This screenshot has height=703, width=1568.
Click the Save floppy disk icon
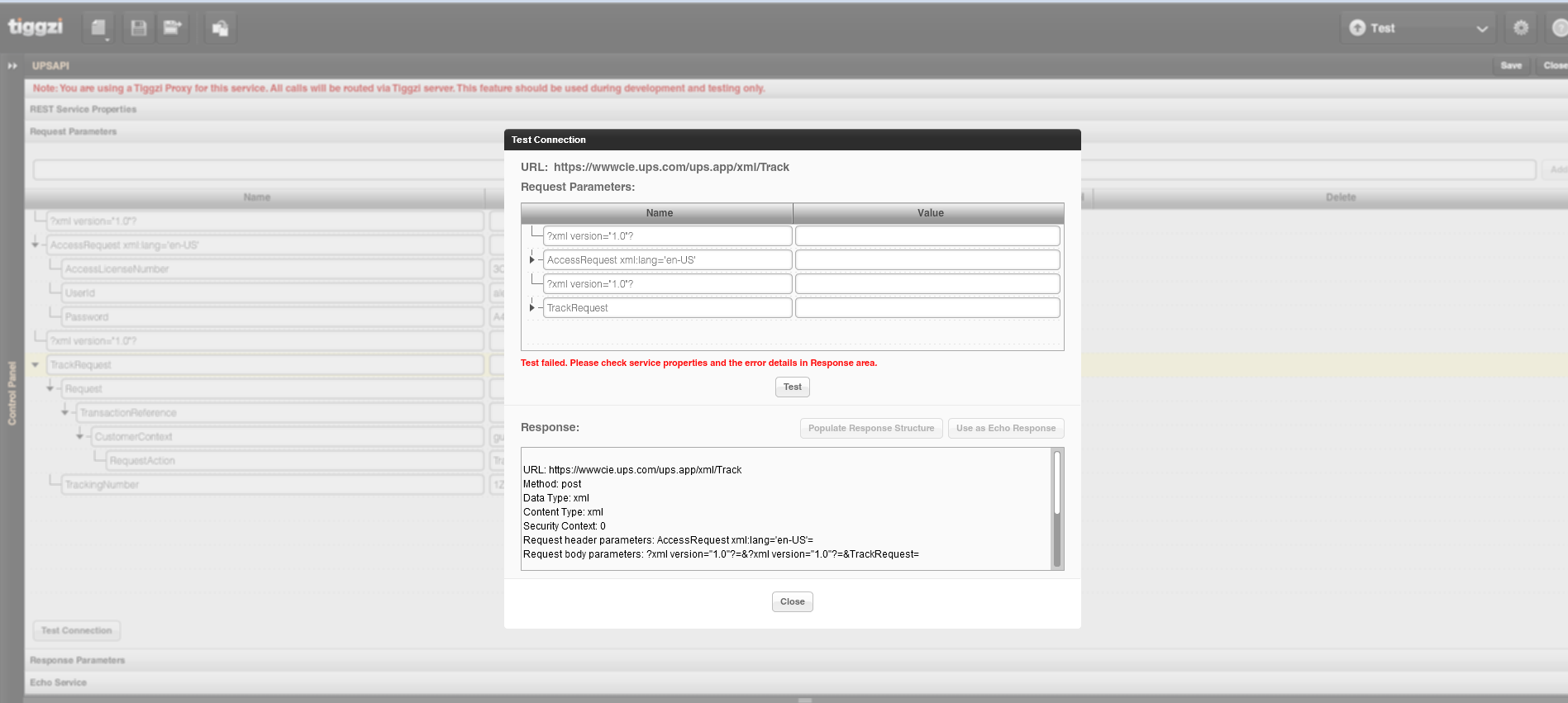point(139,28)
